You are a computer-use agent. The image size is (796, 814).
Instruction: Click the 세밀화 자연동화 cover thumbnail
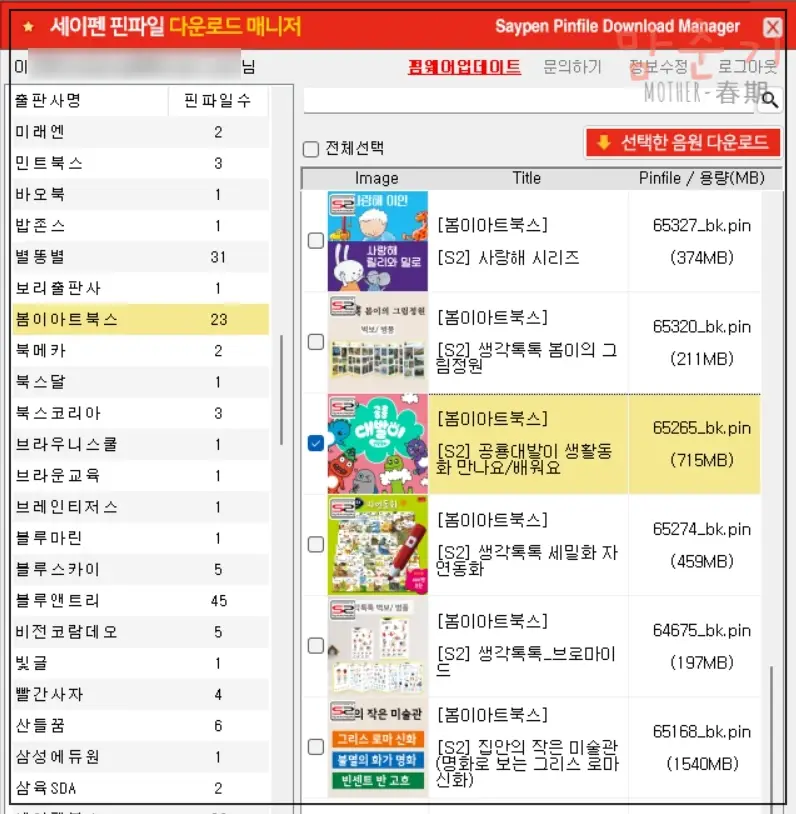(377, 545)
